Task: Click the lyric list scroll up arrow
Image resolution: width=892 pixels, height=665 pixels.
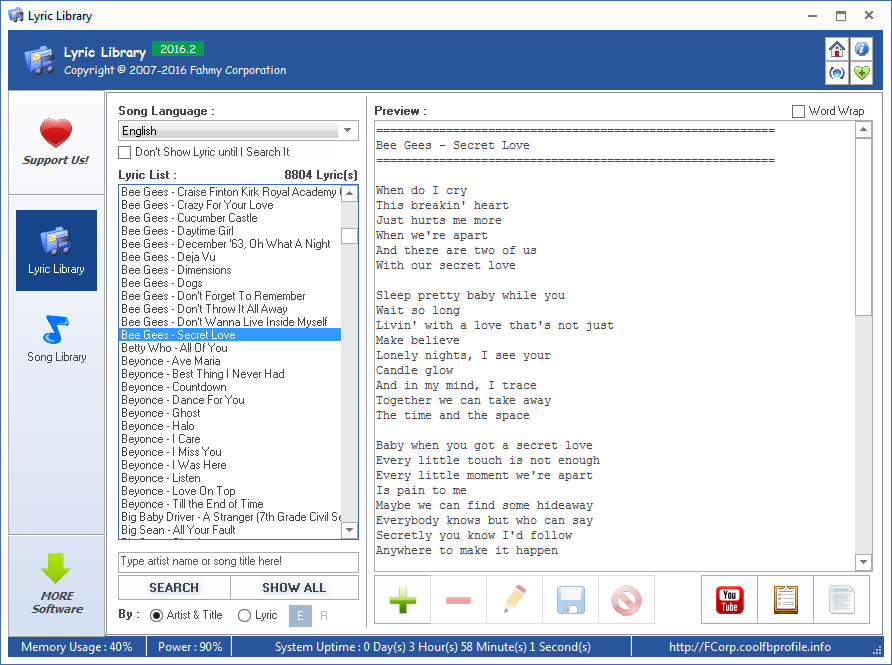Action: point(349,193)
